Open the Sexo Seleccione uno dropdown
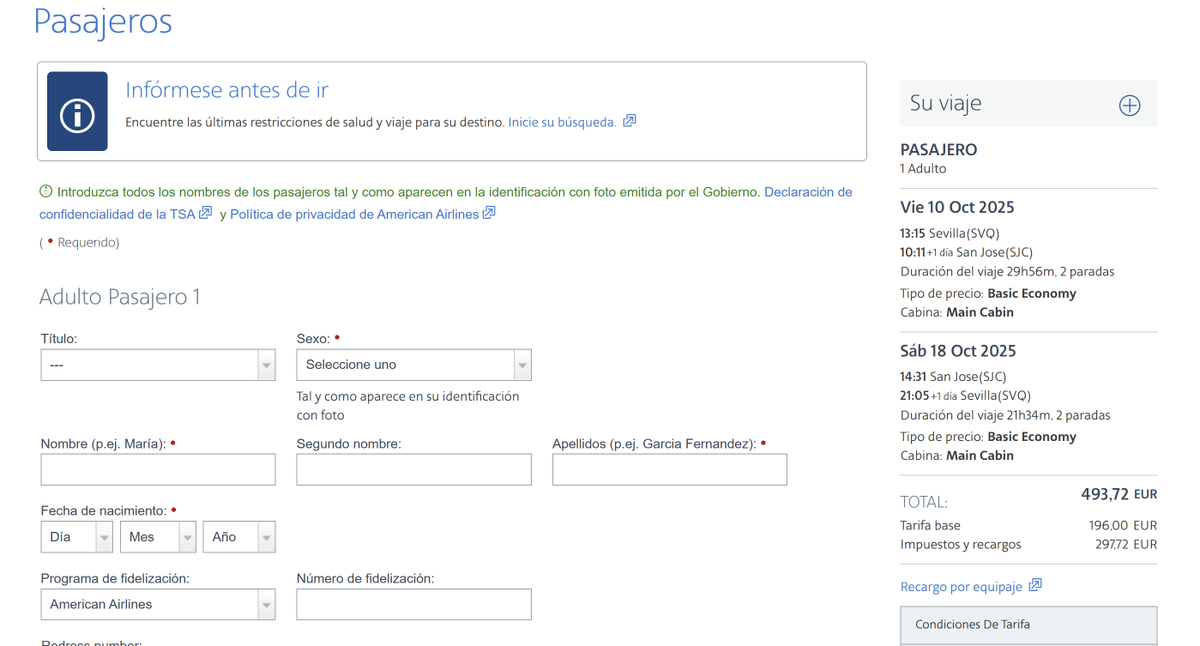This screenshot has height=646, width=1200. 414,365
